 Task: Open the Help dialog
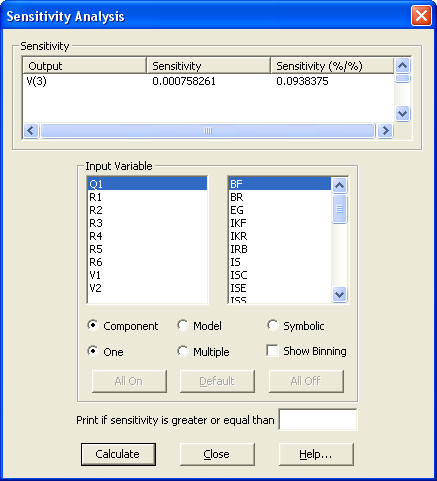point(316,454)
